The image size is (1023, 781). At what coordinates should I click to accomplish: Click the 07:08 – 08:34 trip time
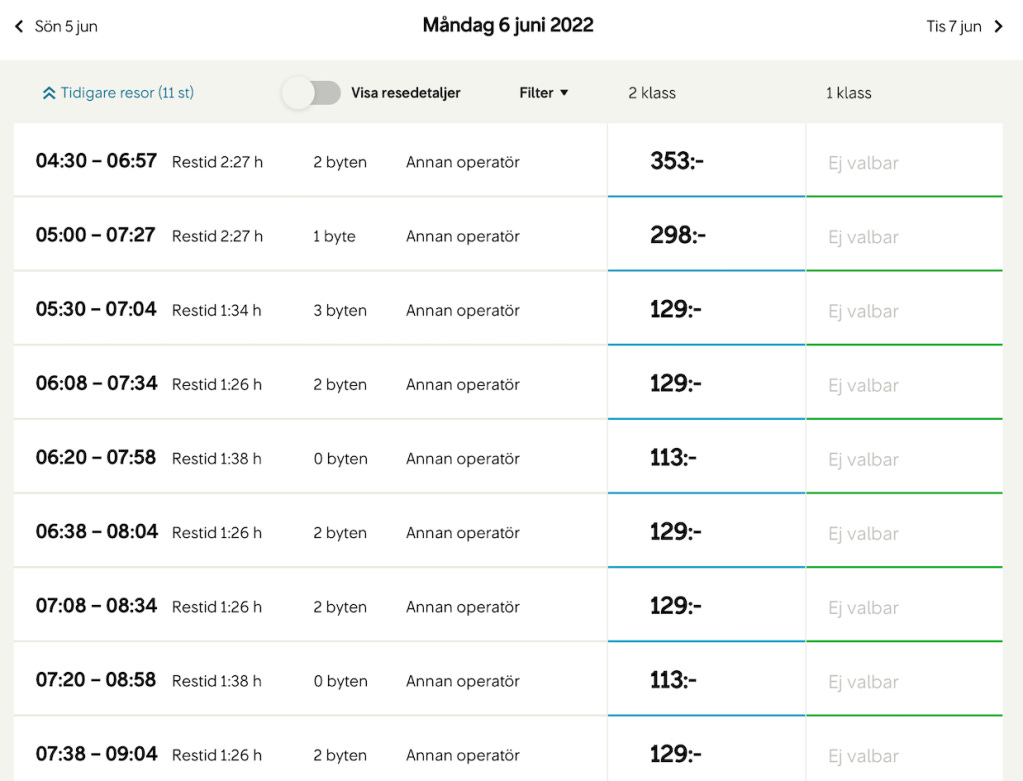click(x=97, y=605)
